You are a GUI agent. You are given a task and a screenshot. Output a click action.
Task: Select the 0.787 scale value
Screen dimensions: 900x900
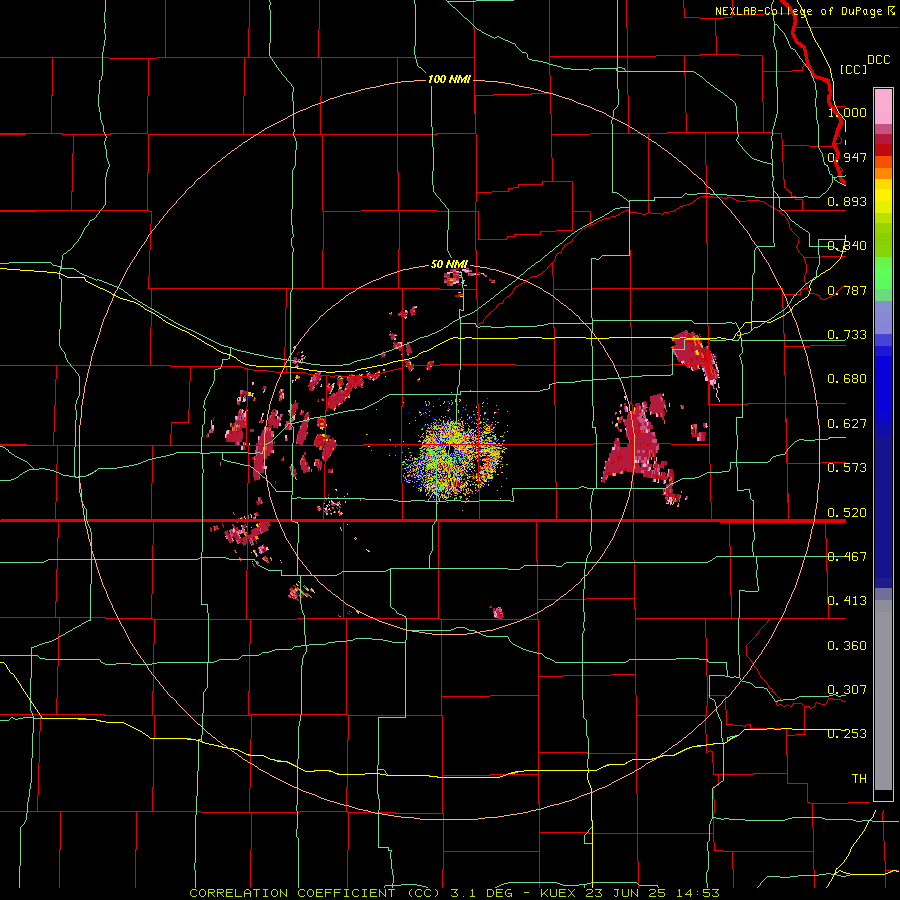tap(847, 290)
